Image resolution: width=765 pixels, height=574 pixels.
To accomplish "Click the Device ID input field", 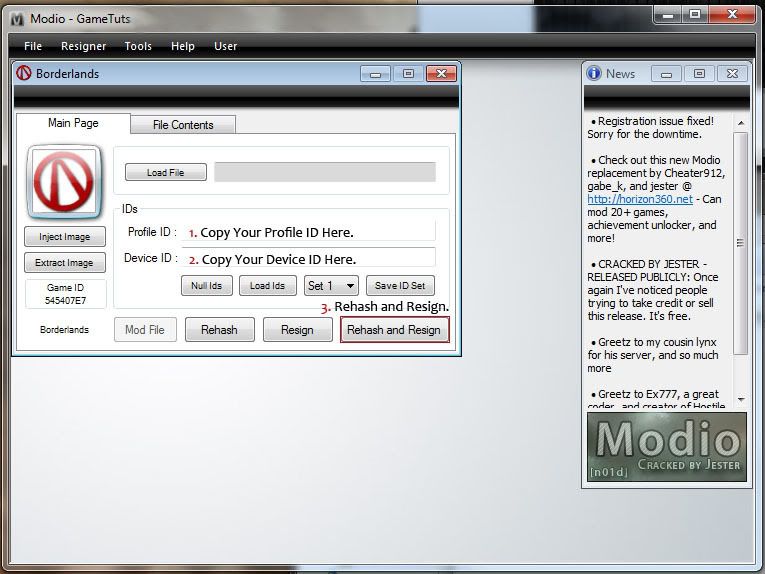I will [308, 258].
